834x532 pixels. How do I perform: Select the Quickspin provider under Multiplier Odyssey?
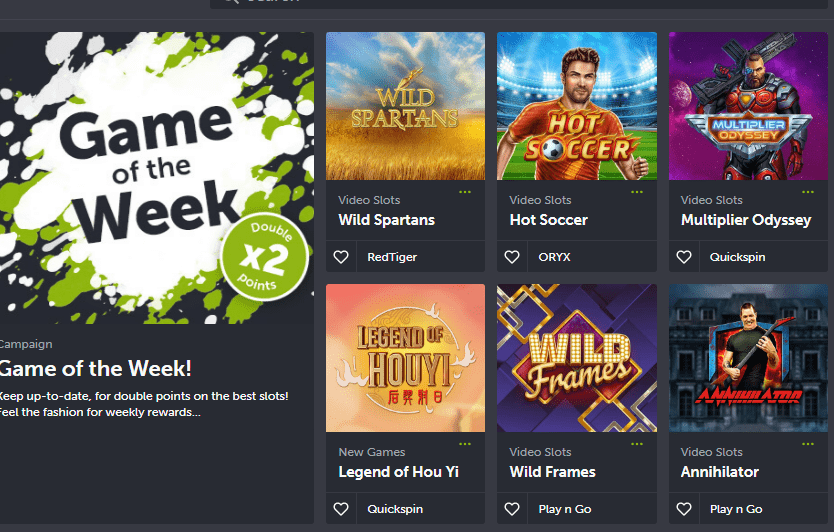[x=737, y=257]
